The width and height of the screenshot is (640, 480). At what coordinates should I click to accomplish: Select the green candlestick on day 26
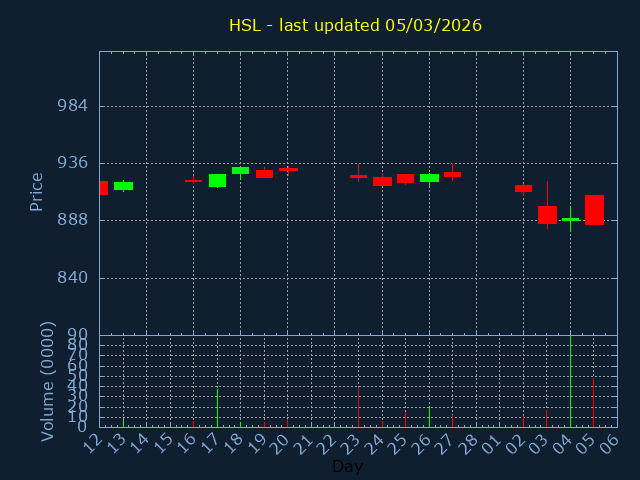(x=429, y=178)
